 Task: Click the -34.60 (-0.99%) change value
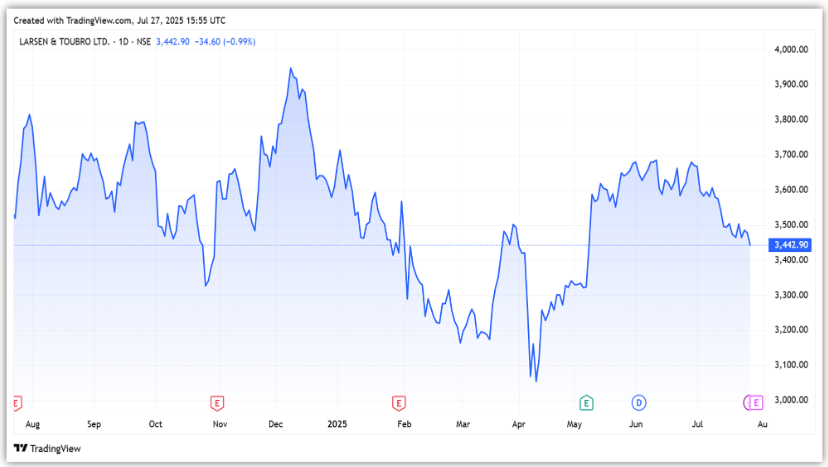(x=227, y=42)
